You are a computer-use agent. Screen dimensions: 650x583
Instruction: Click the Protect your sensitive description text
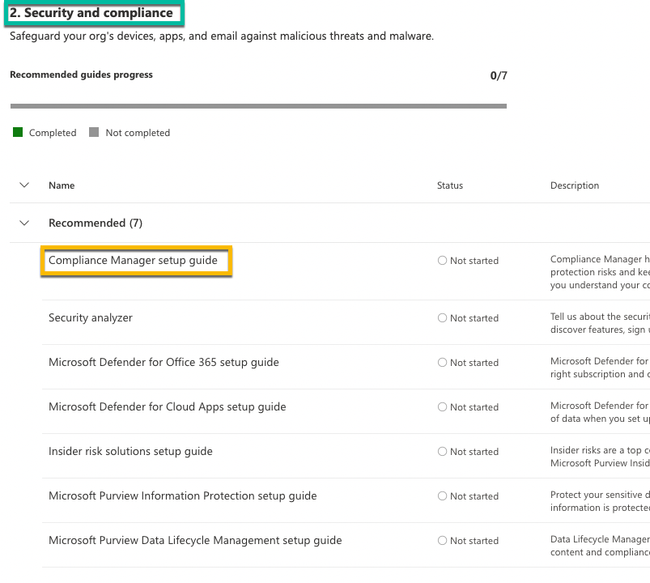click(x=600, y=501)
